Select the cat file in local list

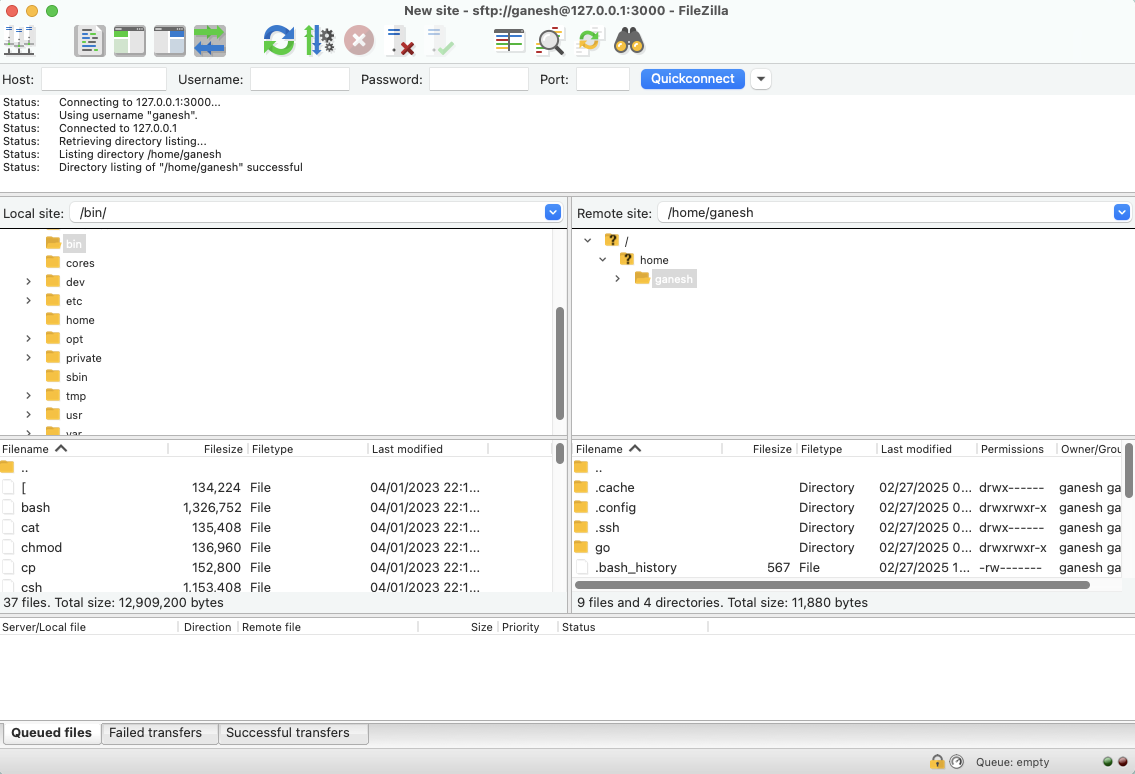pyautogui.click(x=277, y=527)
